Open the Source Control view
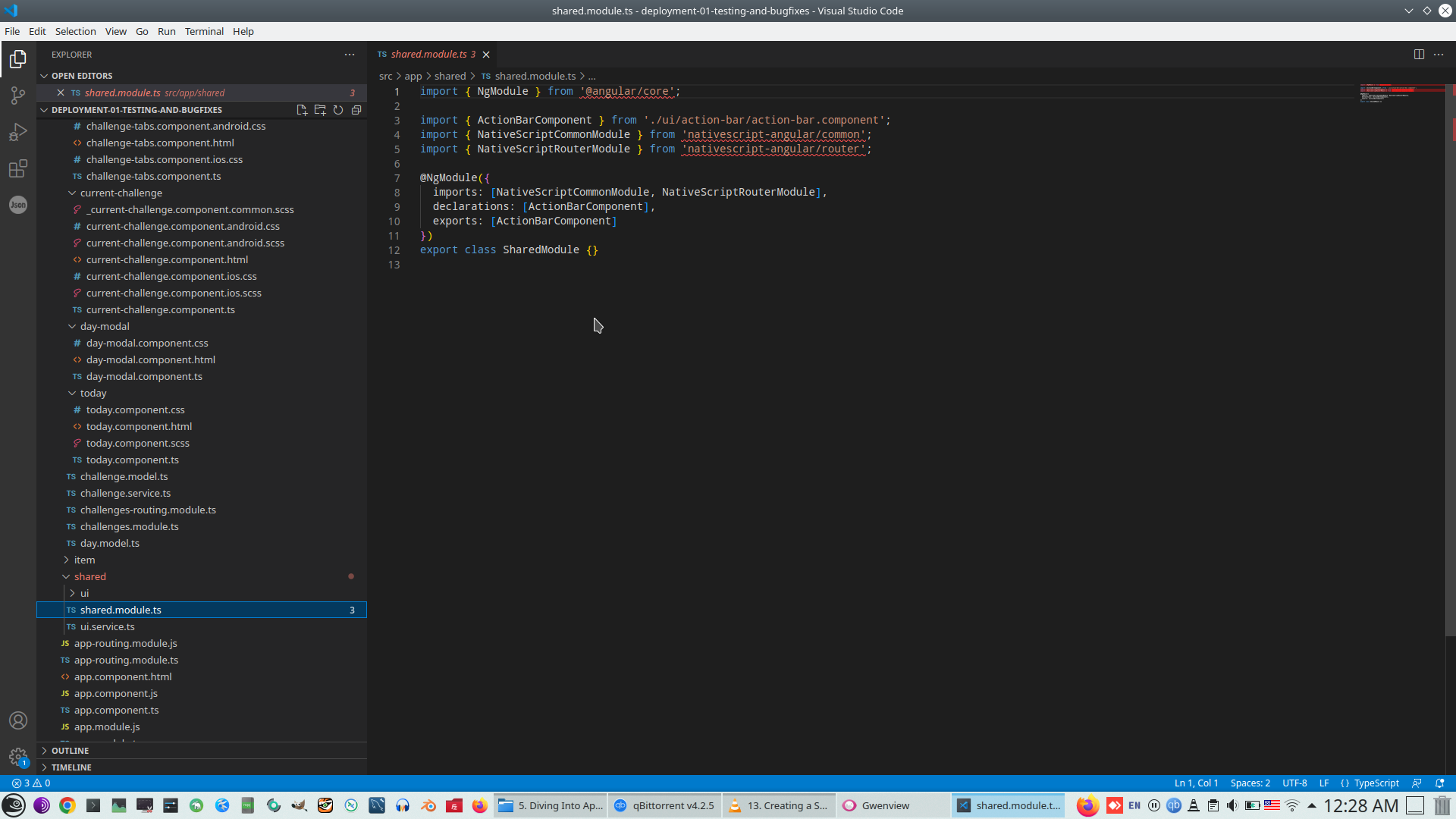 [x=18, y=96]
